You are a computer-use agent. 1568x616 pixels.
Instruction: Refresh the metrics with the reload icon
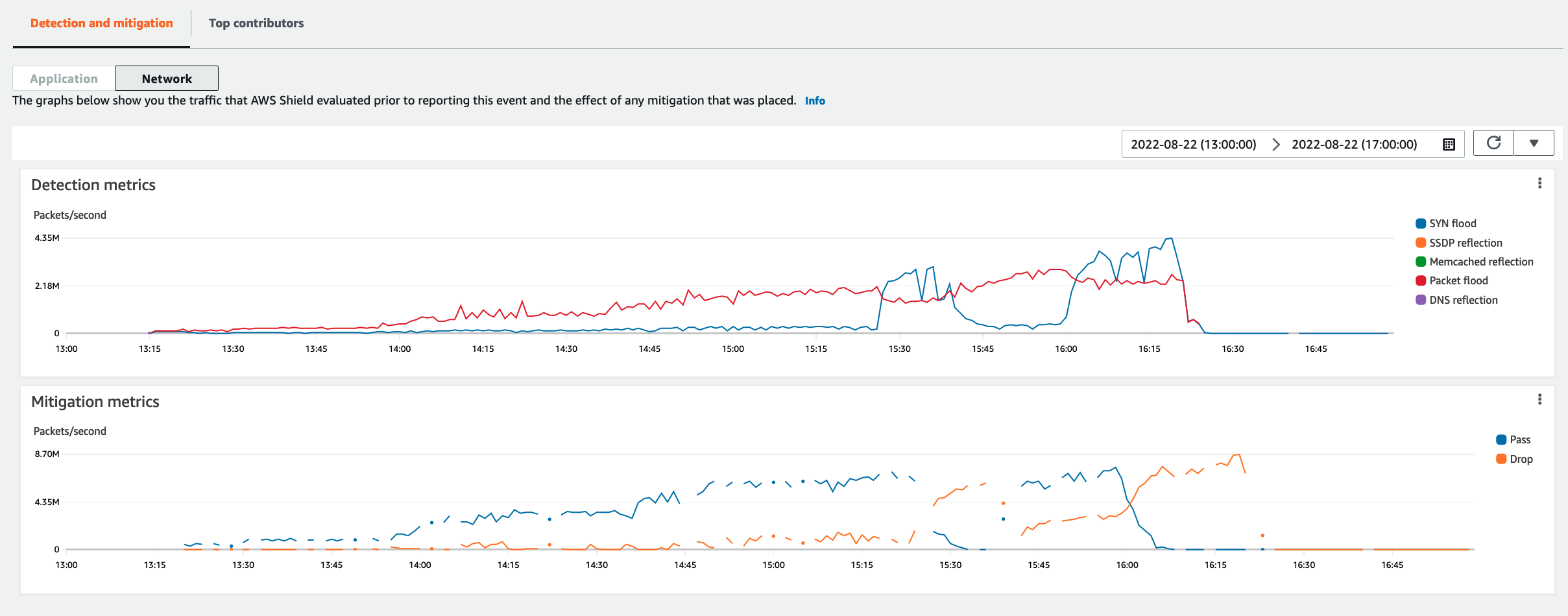click(1493, 142)
